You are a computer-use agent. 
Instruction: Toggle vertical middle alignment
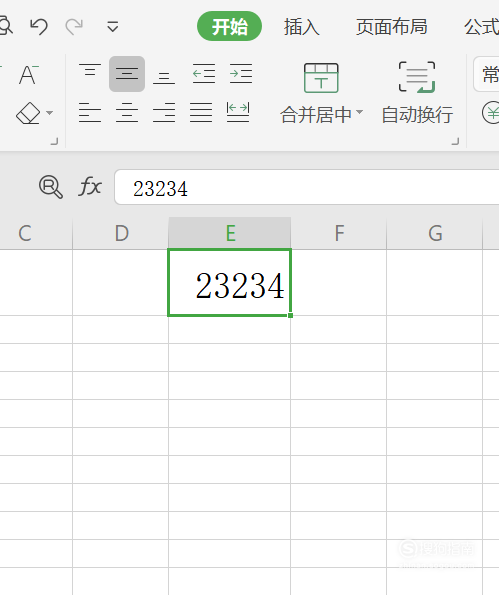pyautogui.click(x=127, y=74)
